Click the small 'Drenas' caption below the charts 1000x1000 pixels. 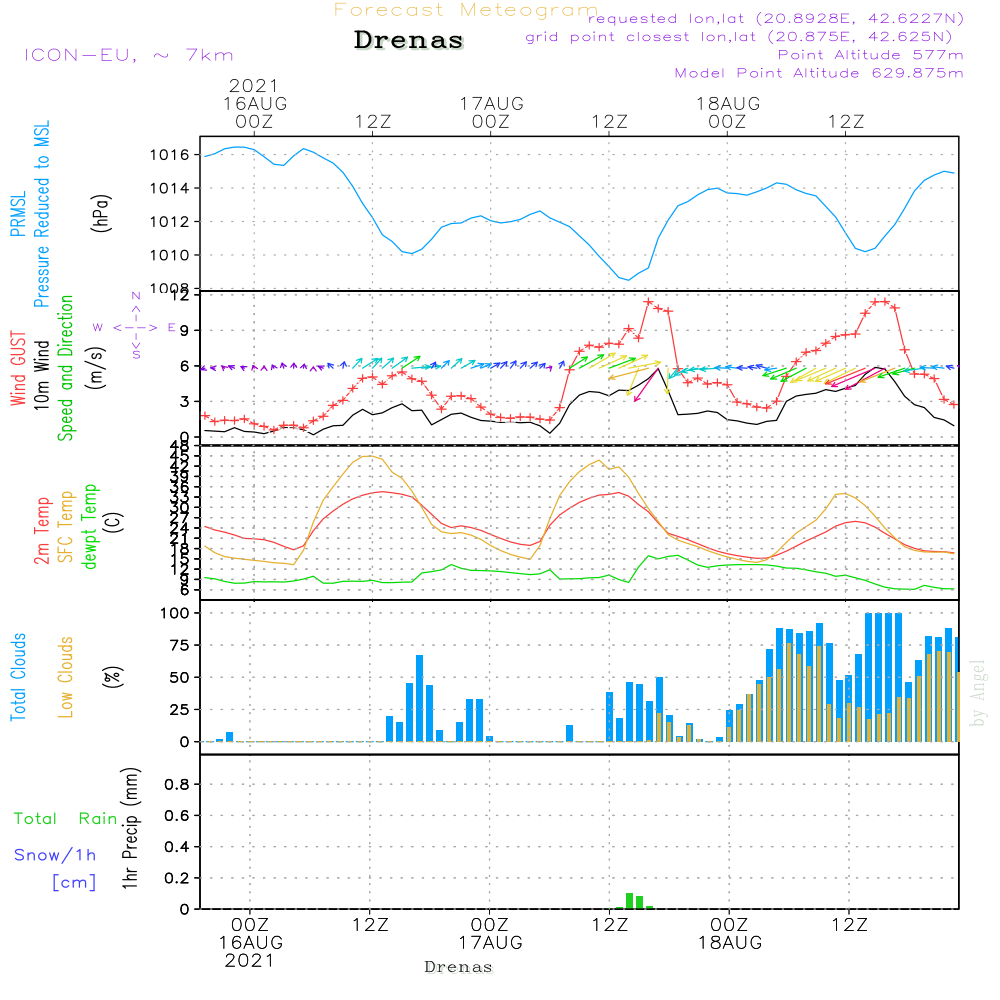click(459, 967)
